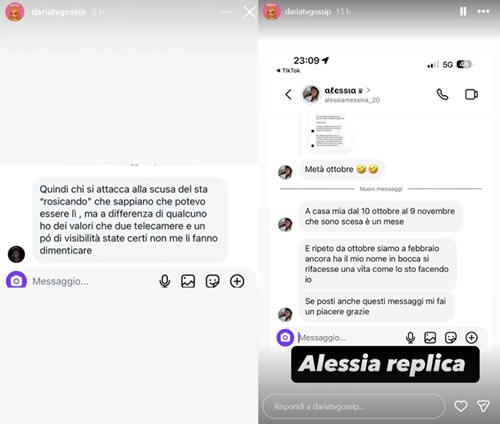This screenshot has height=424, width=500.
Task: Open the left story's three-dot options menu
Action: [226, 12]
